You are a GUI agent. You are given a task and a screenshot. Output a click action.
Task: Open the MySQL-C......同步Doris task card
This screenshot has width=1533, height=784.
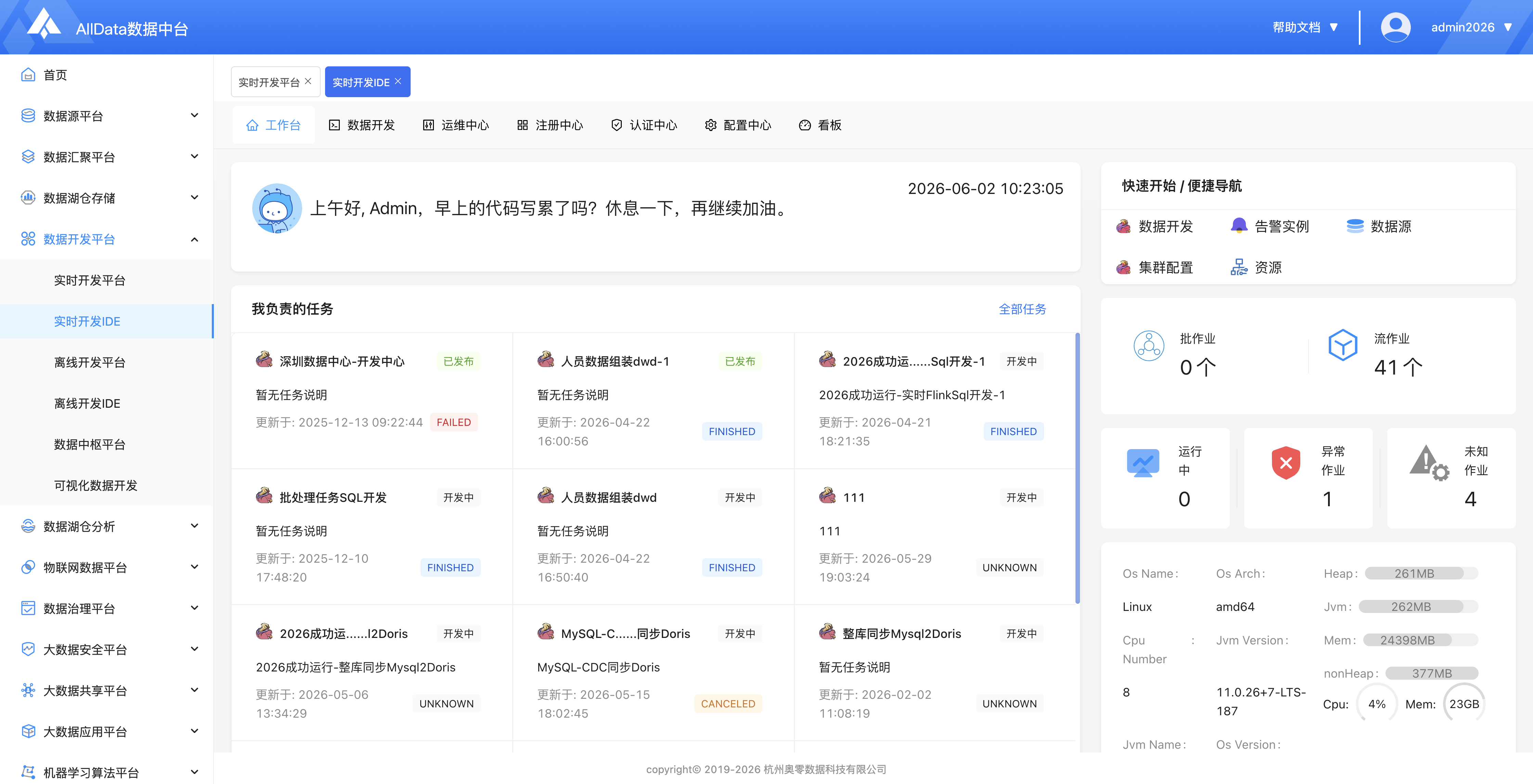(x=654, y=673)
